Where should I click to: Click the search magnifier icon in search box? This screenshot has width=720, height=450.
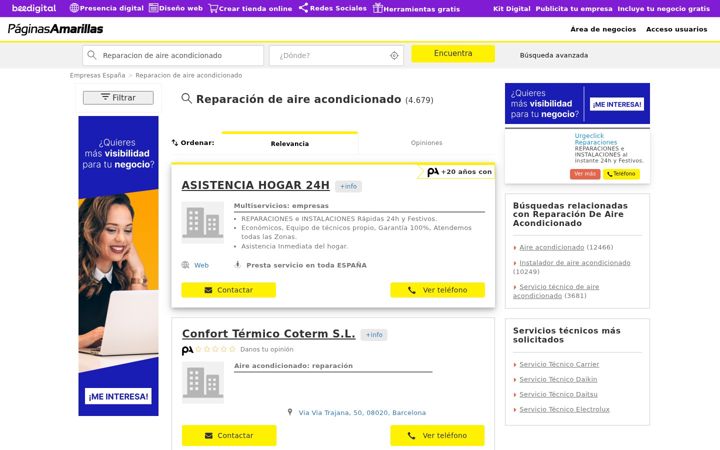tap(92, 55)
